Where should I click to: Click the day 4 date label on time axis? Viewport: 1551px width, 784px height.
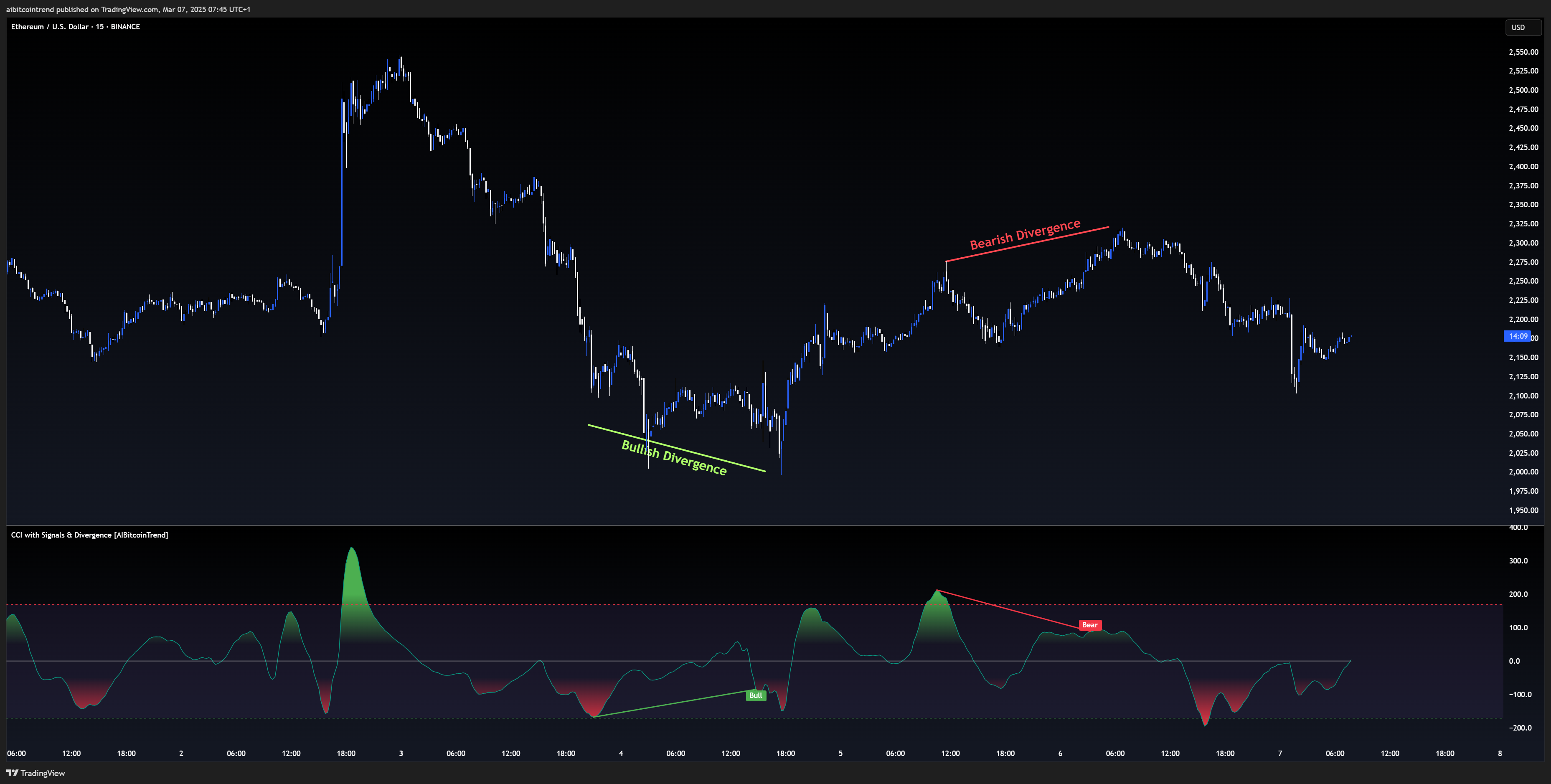tap(621, 753)
